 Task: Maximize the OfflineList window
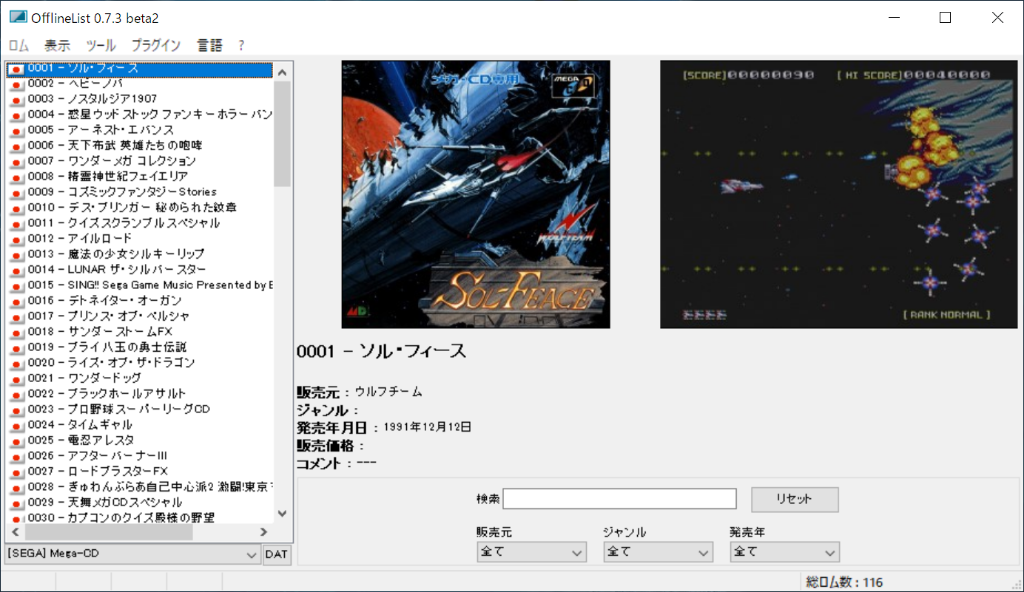coord(945,18)
